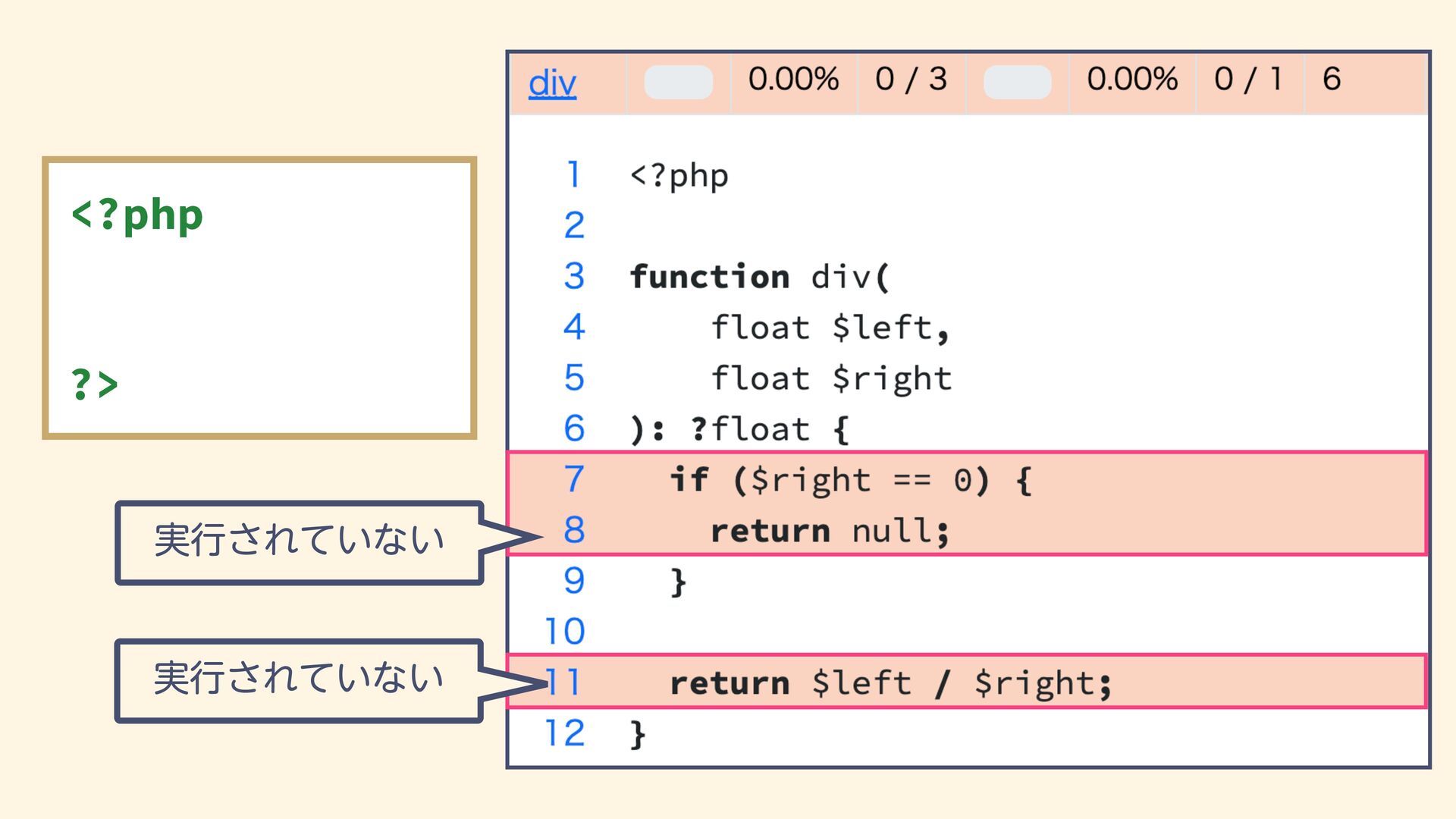Click the upper 実行されていない callout box
This screenshot has height=819, width=1456.
pos(299,541)
